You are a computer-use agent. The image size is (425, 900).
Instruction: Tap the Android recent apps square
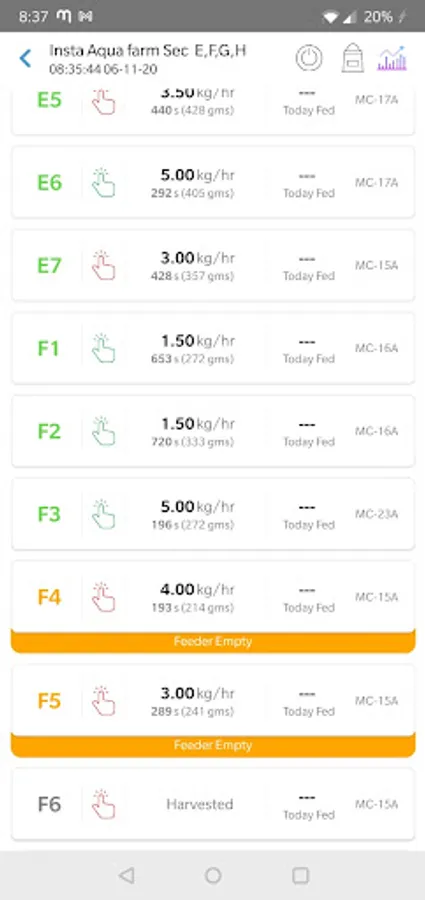click(300, 875)
